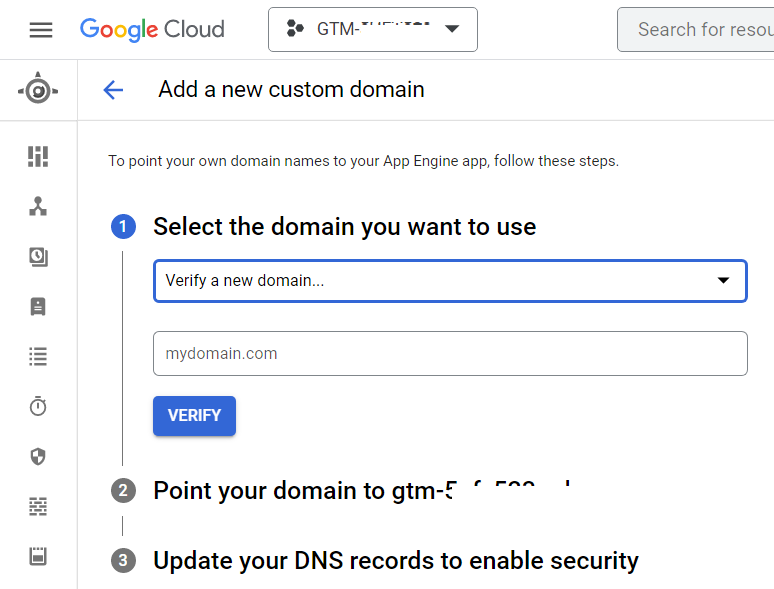
Task: Open the App Engine Dashboard icon
Action: coord(38,156)
